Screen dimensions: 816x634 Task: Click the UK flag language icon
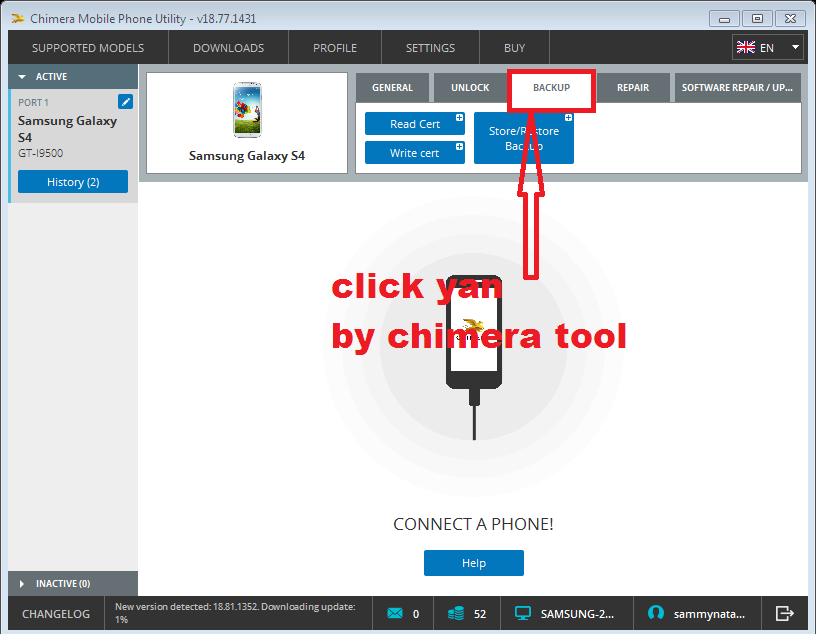[745, 47]
